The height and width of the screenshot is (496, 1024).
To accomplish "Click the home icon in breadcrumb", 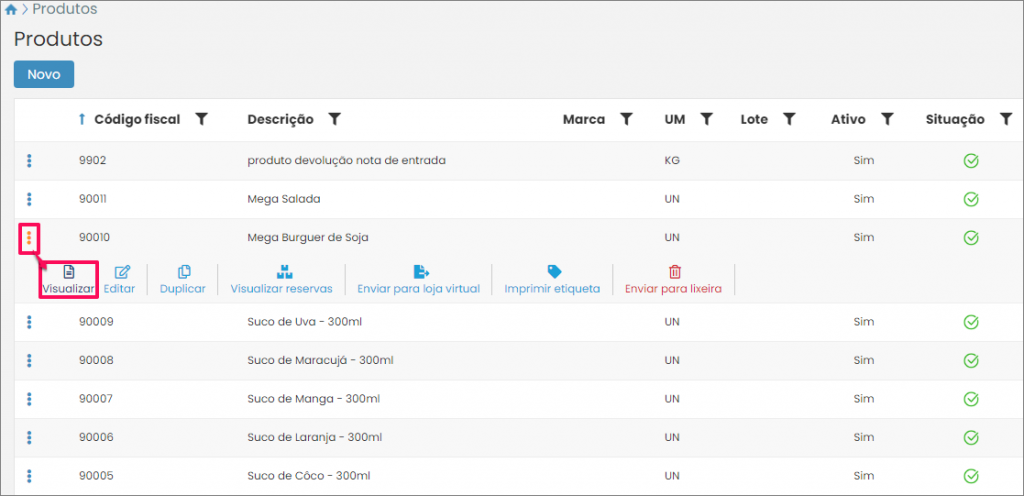I will click(11, 10).
